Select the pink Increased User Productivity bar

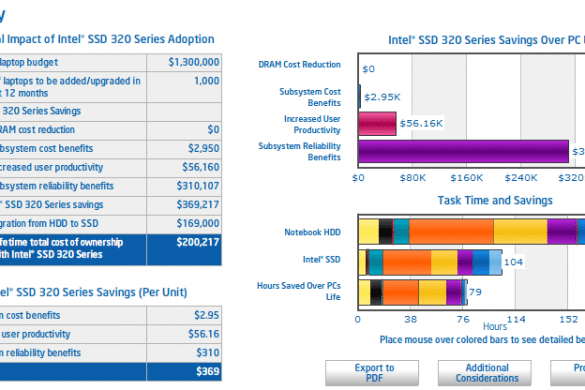tap(377, 124)
